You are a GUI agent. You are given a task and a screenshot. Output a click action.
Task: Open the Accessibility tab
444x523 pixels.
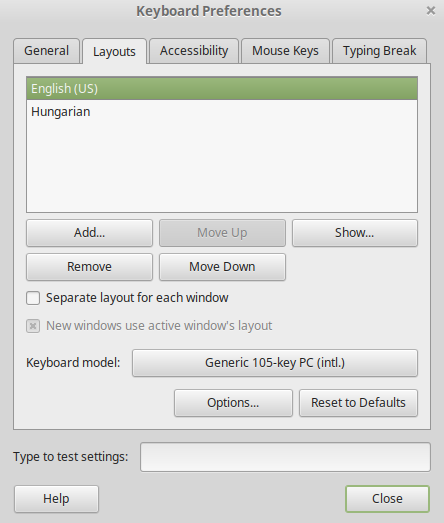[x=194, y=51]
